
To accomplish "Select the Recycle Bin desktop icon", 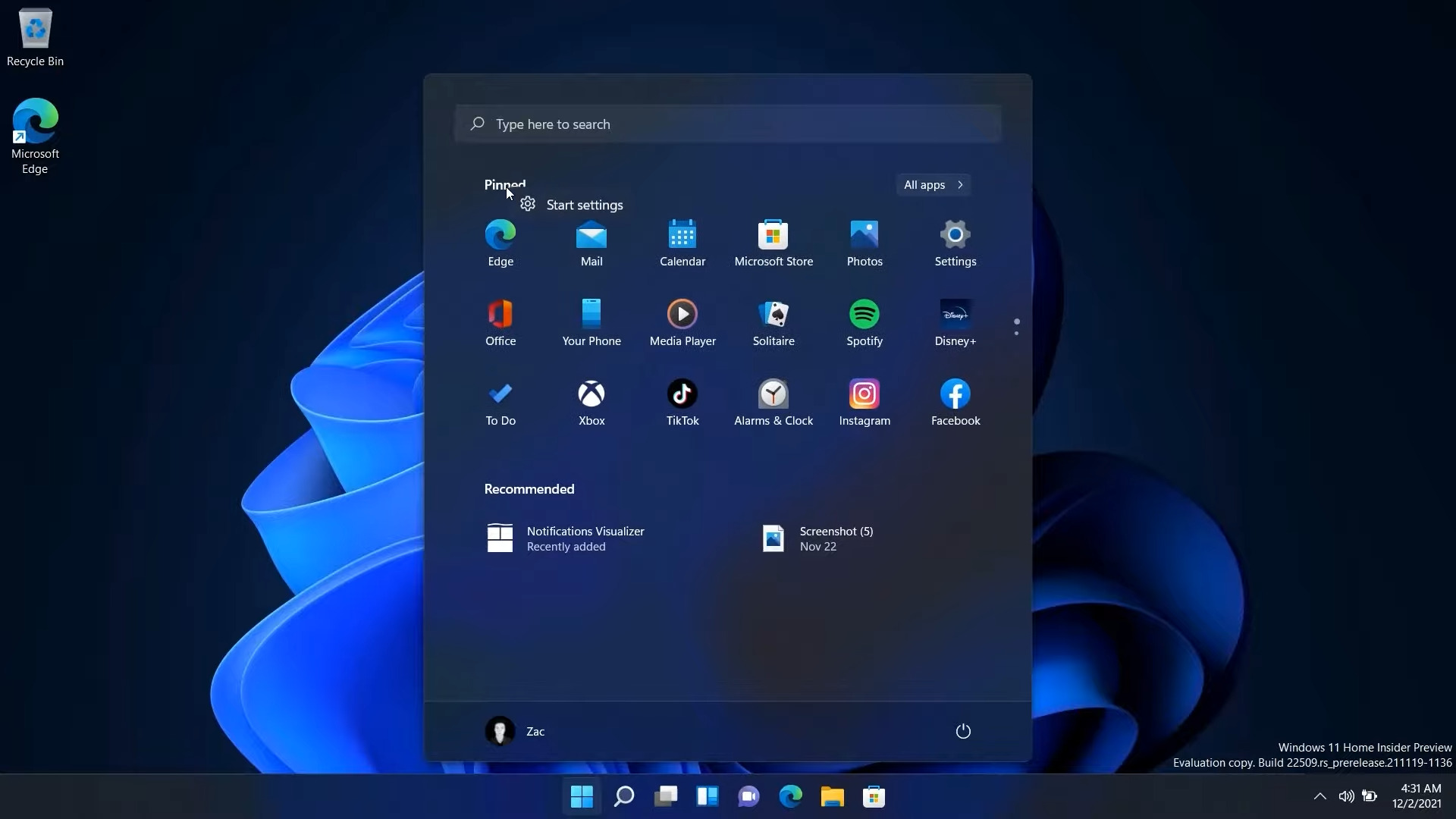I will tap(35, 38).
